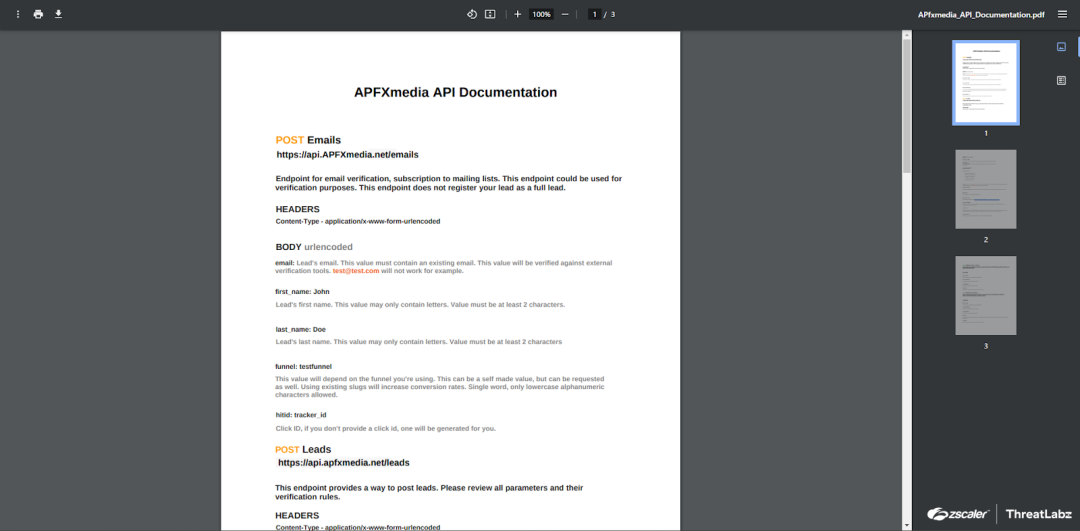The image size is (1080, 531).
Task: Toggle the sidebar hamburger menu
Action: tap(1062, 14)
